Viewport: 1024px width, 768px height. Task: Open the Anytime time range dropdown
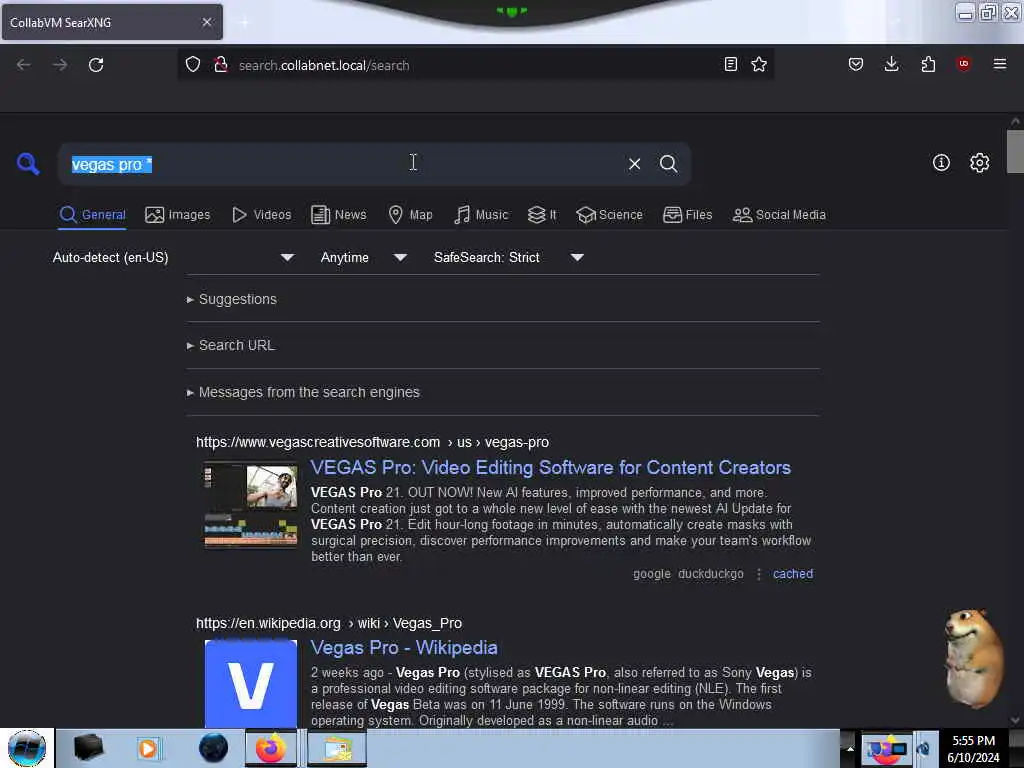pyautogui.click(x=363, y=257)
